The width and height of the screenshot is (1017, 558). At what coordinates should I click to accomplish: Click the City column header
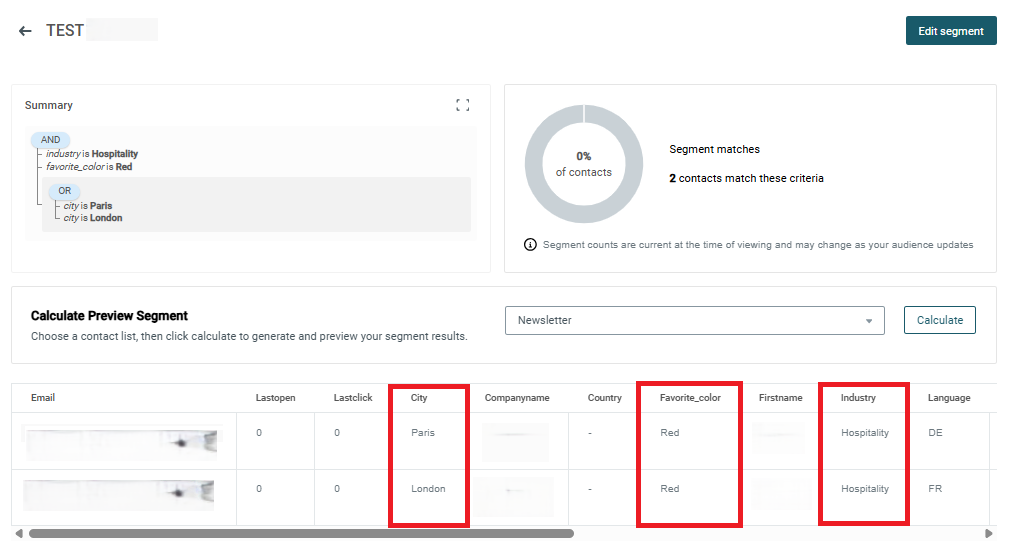(419, 398)
